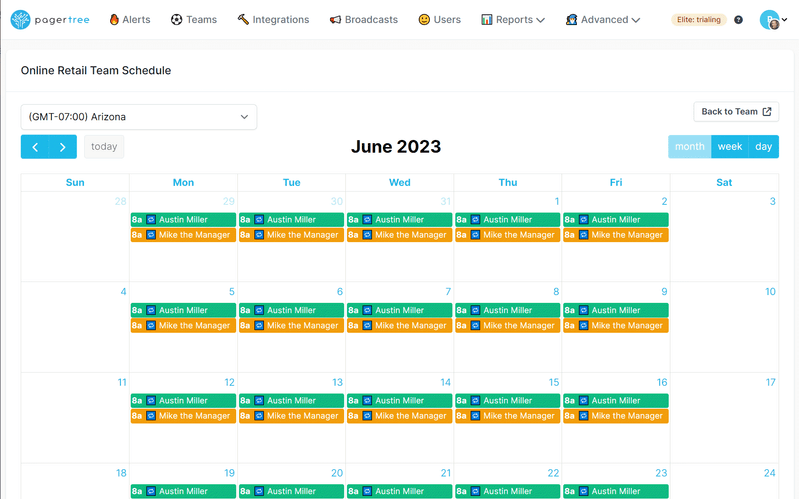Click the Alerts fire icon
The width and height of the screenshot is (799, 499).
[113, 19]
